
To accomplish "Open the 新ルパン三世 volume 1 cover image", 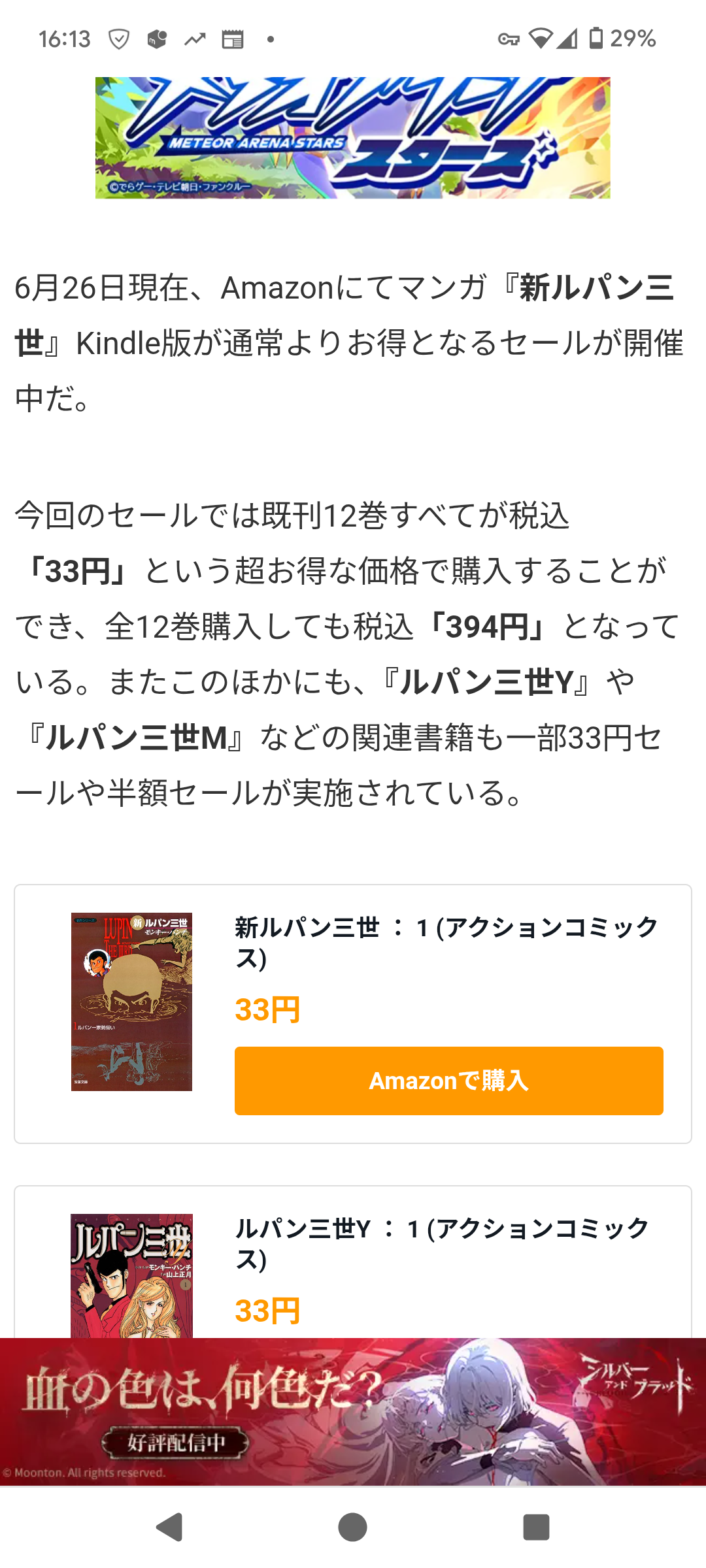I will click(x=131, y=1002).
